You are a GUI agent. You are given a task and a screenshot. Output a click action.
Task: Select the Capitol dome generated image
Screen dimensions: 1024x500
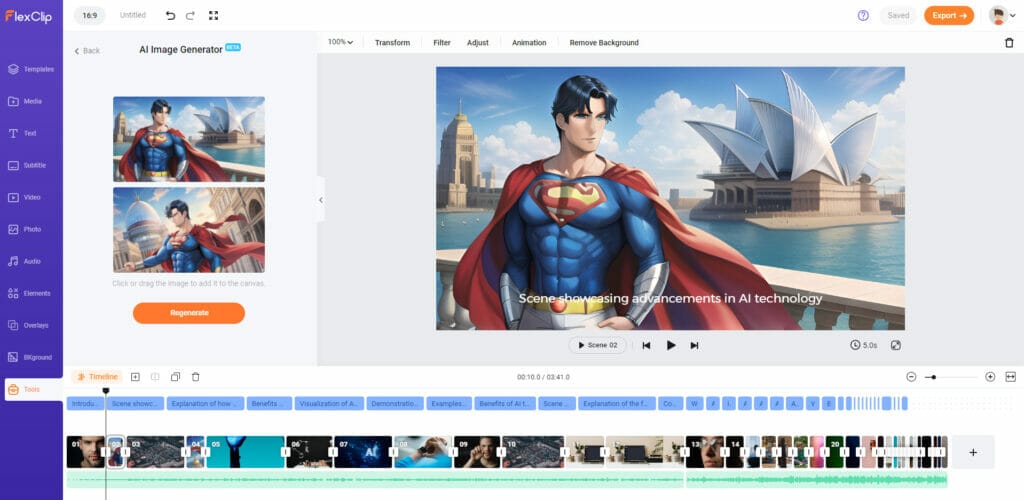tap(189, 230)
